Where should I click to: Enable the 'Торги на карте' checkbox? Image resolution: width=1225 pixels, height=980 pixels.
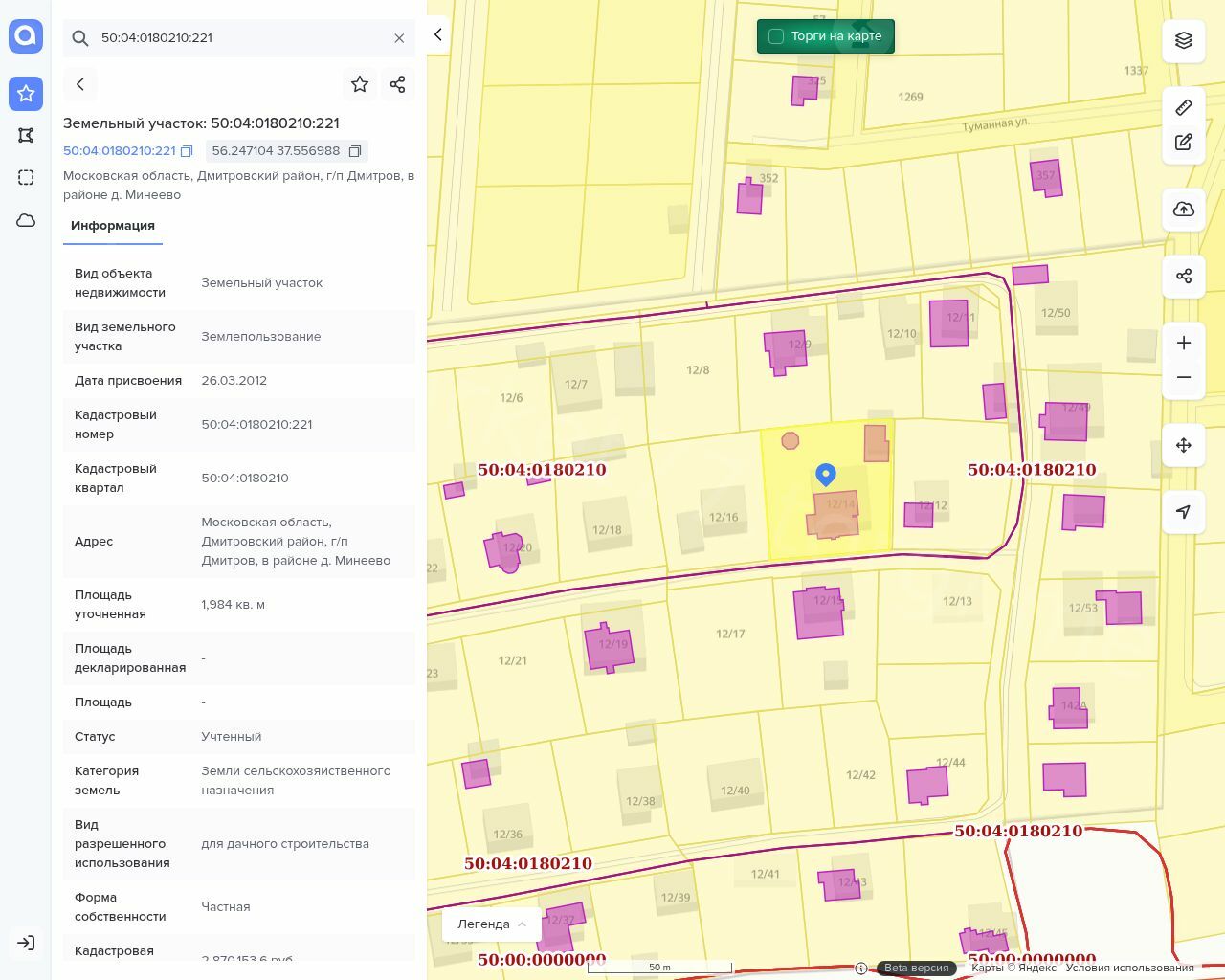pyautogui.click(x=776, y=36)
